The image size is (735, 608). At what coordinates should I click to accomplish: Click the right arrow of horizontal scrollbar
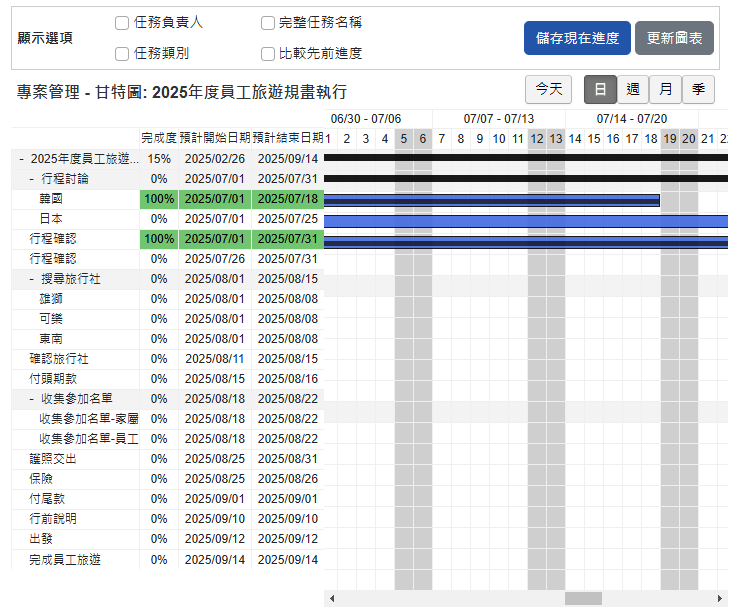[x=721, y=599]
